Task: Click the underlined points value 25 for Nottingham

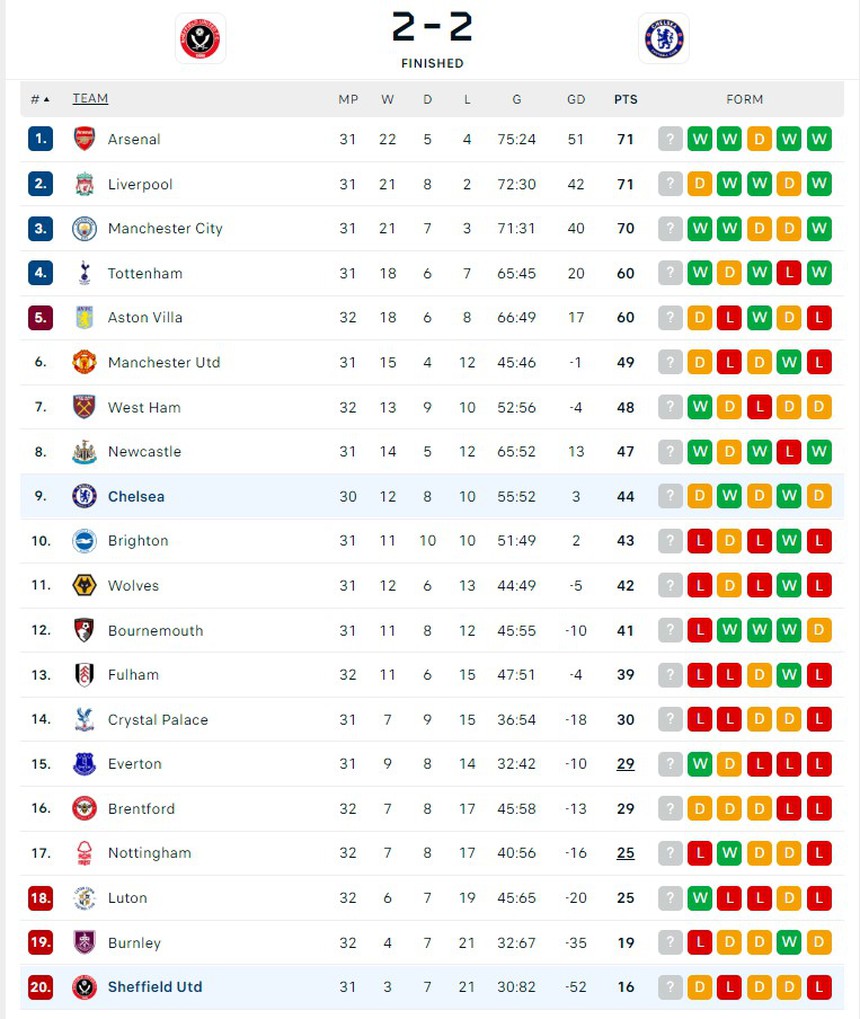Action: point(625,853)
